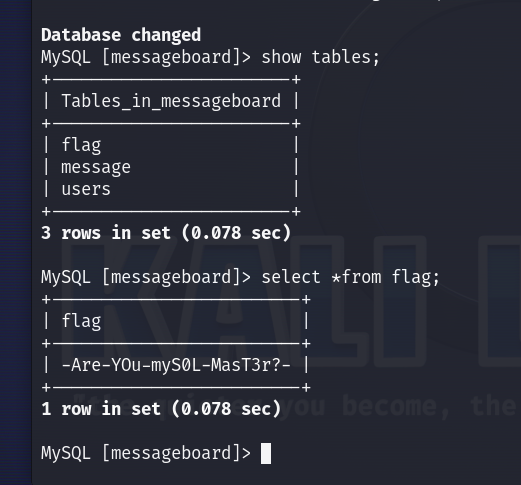
Task: Click the first MySQL [messageboard]> prompt
Action: 146,57
